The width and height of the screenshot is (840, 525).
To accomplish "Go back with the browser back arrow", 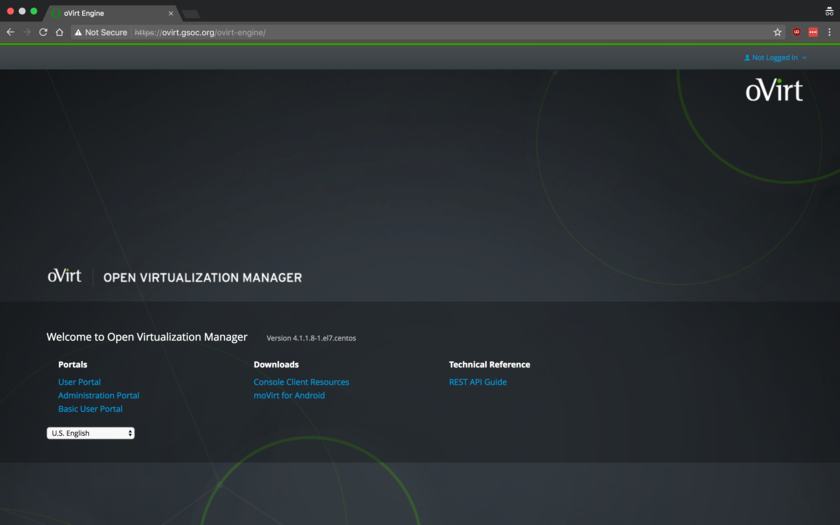I will point(10,32).
